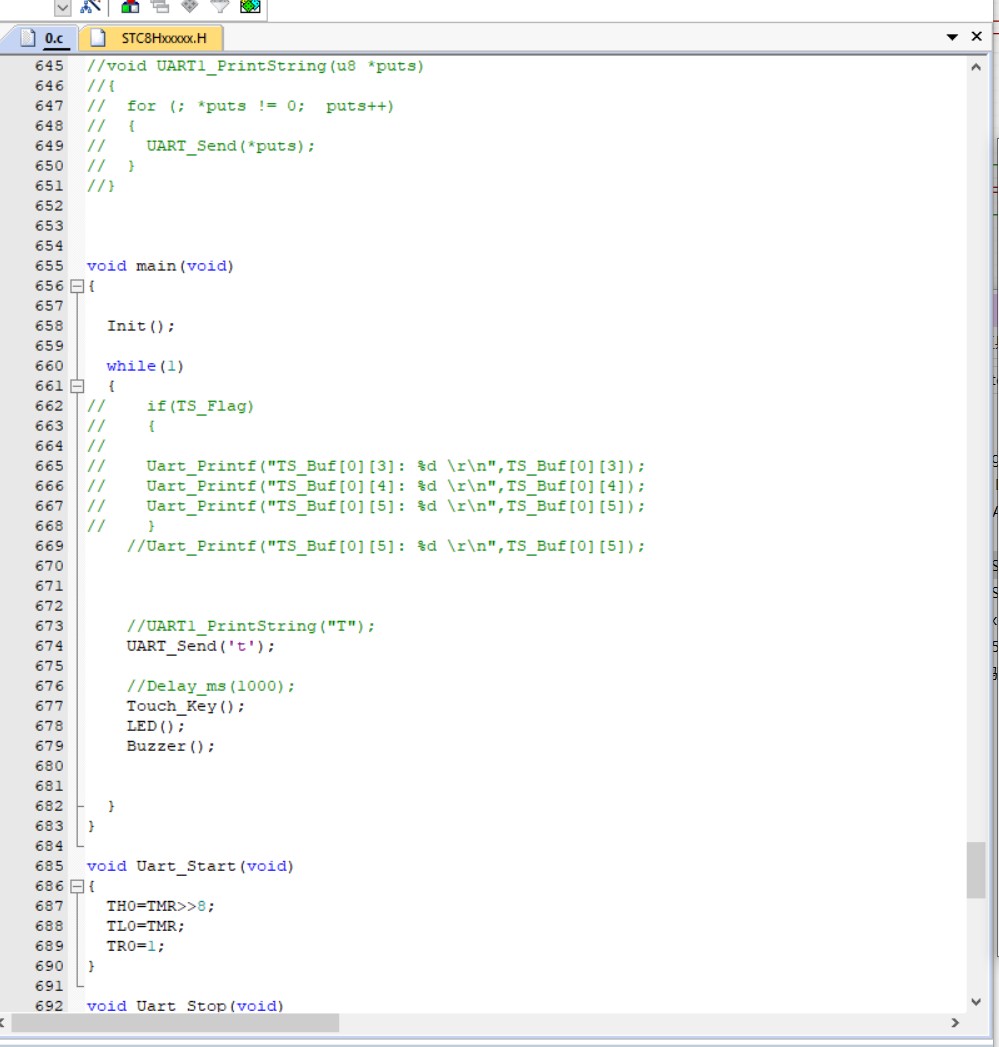
Task: Click the vertical scrollbar up arrow
Action: pyautogui.click(x=976, y=67)
